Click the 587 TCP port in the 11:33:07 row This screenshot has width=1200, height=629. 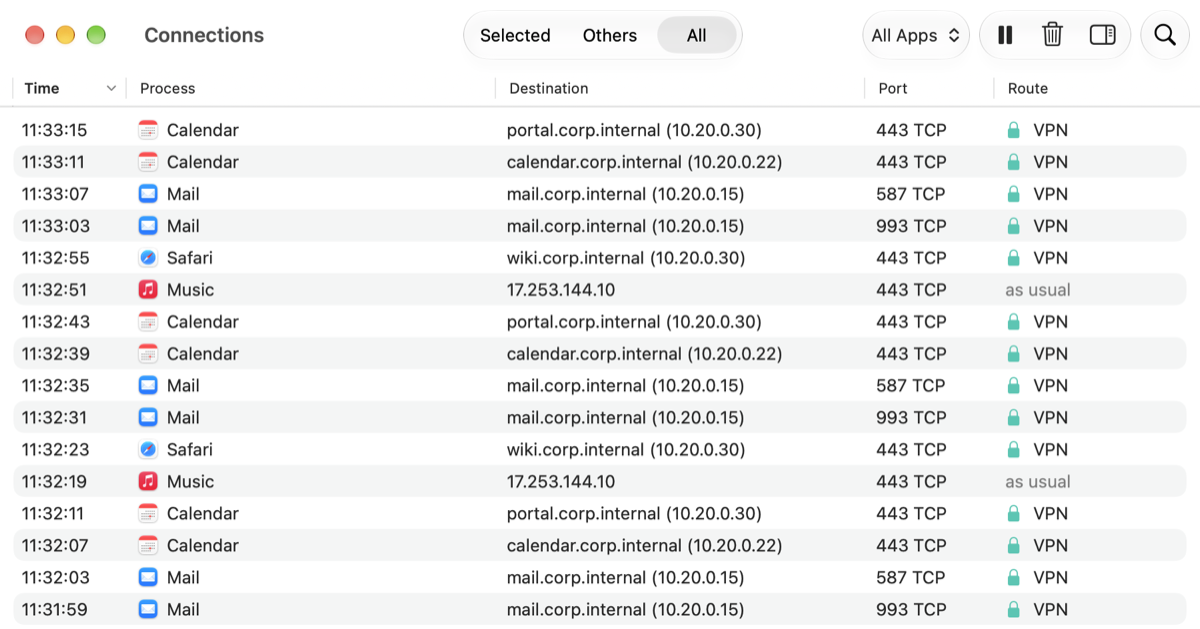tap(910, 194)
